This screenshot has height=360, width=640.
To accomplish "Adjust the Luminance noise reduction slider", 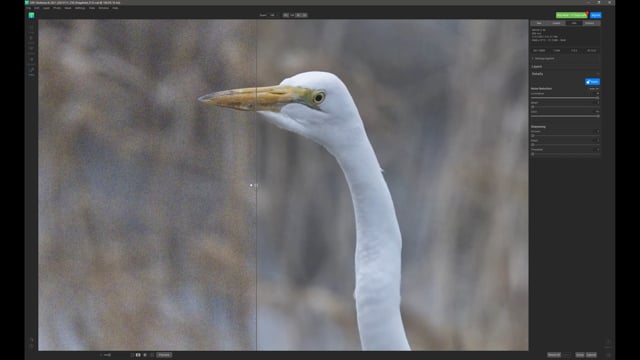I will [565, 98].
